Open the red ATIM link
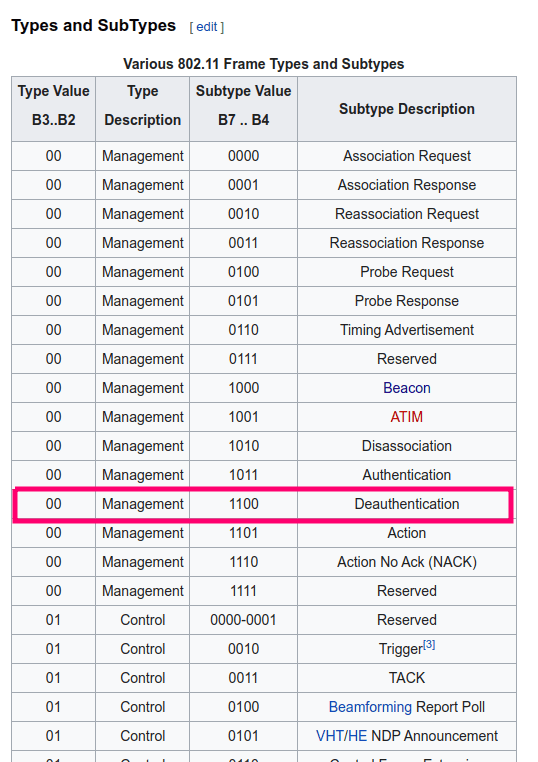538x762 pixels. click(x=407, y=417)
